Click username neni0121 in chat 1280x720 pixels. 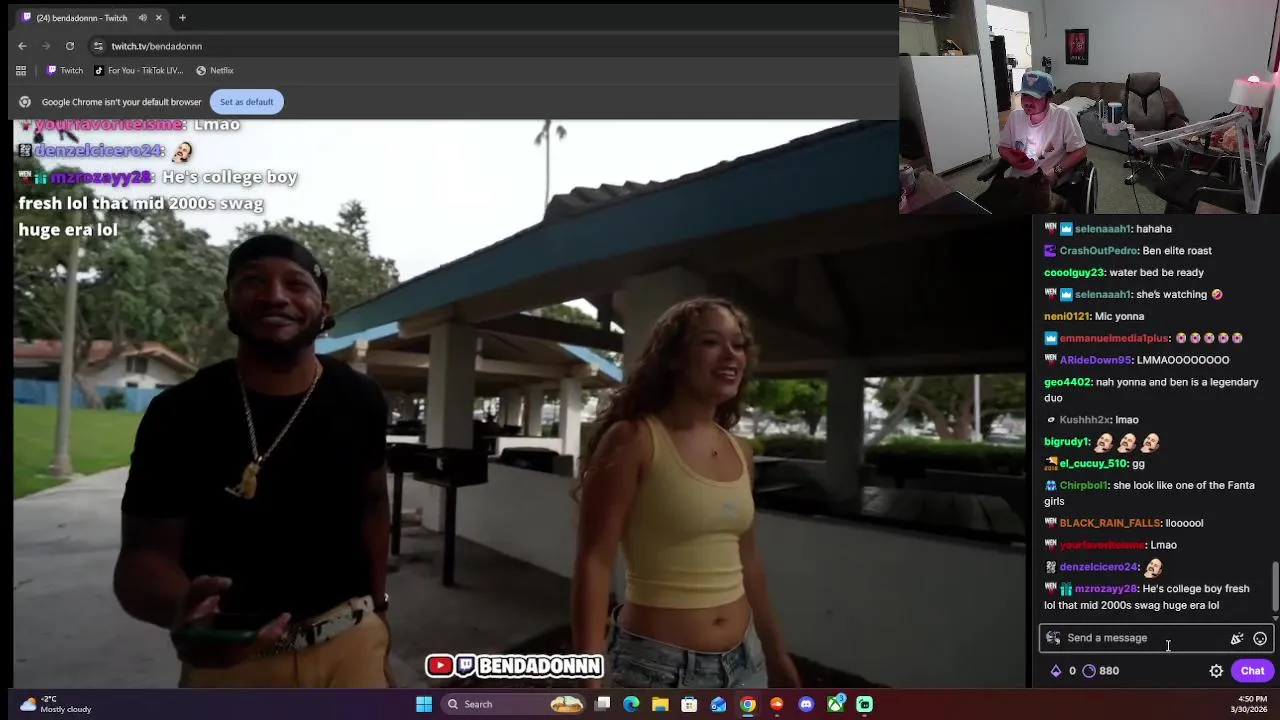pos(1066,317)
